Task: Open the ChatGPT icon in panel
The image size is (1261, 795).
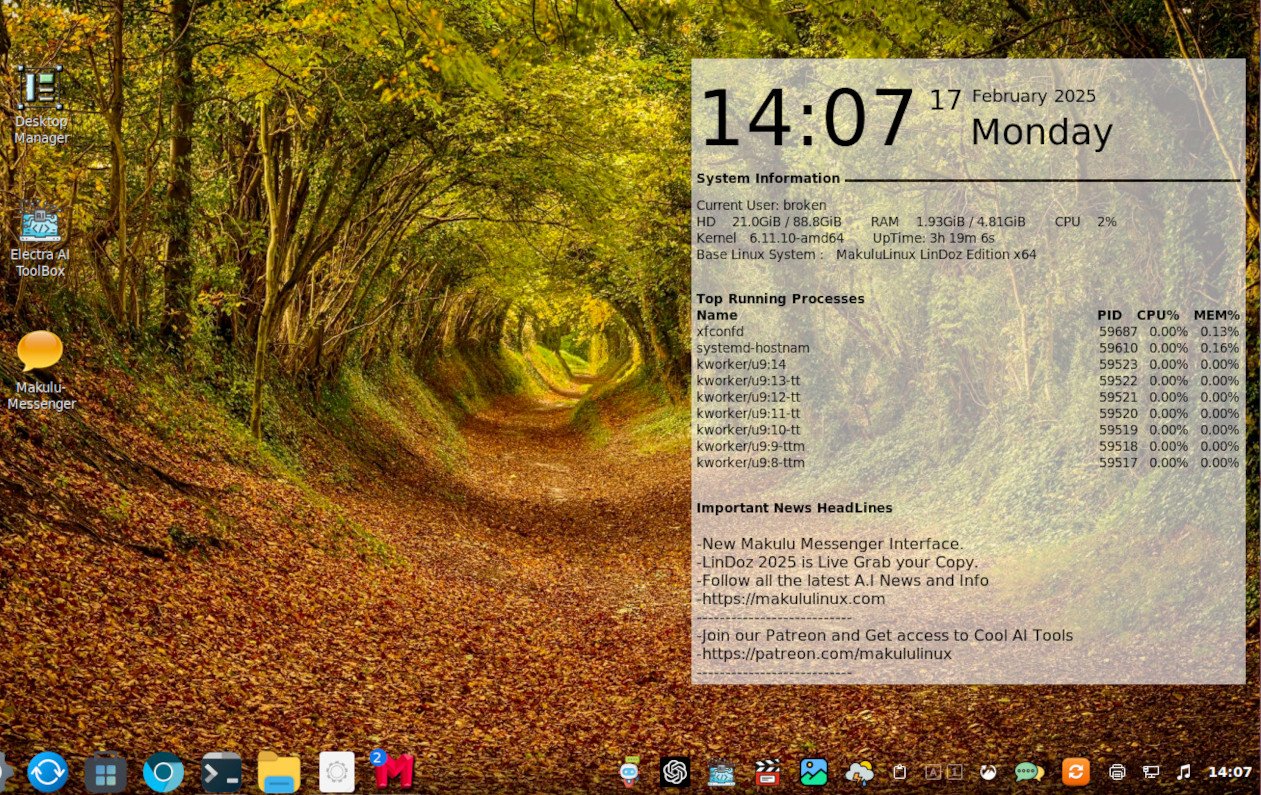Action: [x=675, y=772]
